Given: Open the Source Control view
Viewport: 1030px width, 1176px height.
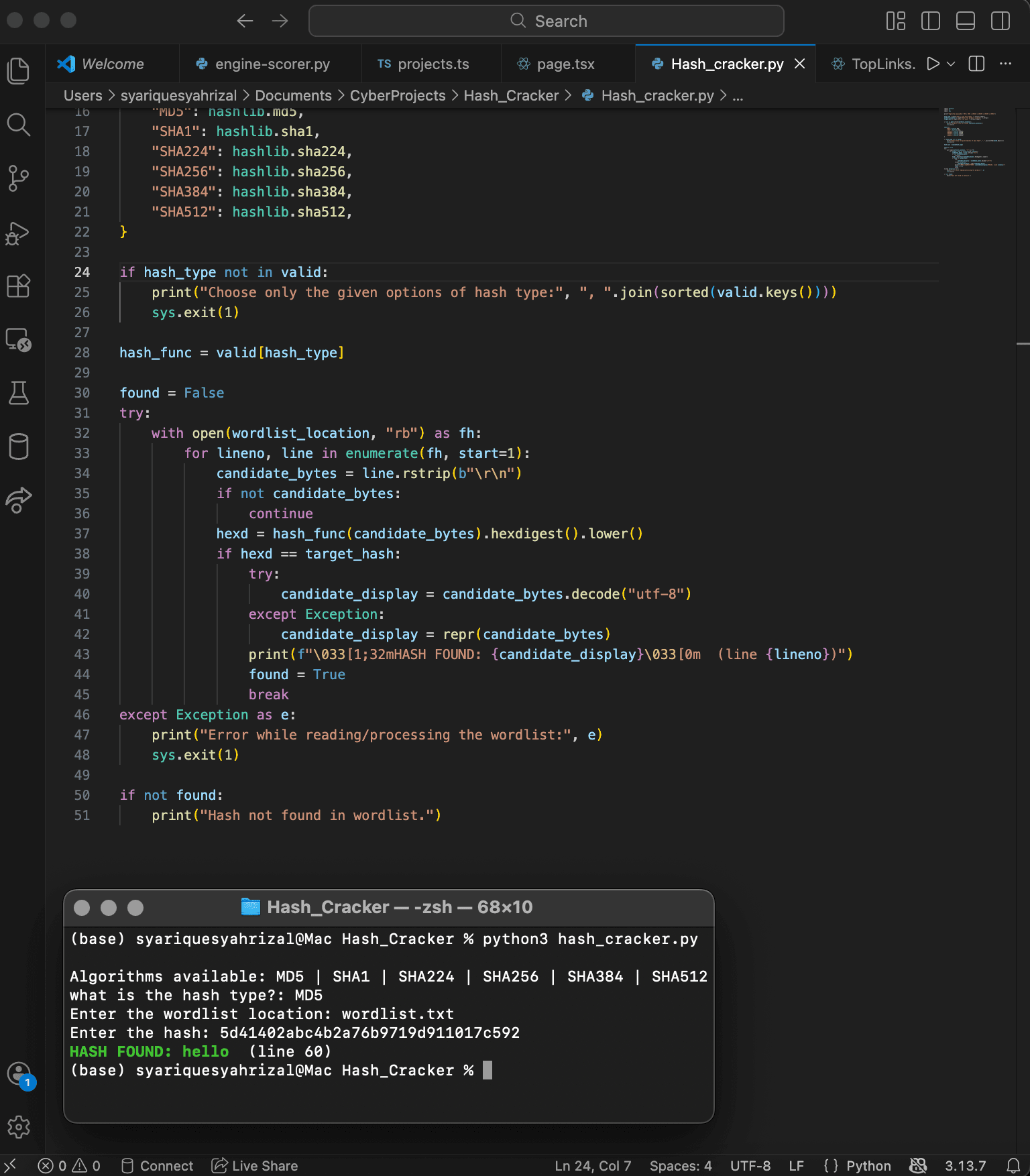Looking at the screenshot, I should click(x=18, y=178).
